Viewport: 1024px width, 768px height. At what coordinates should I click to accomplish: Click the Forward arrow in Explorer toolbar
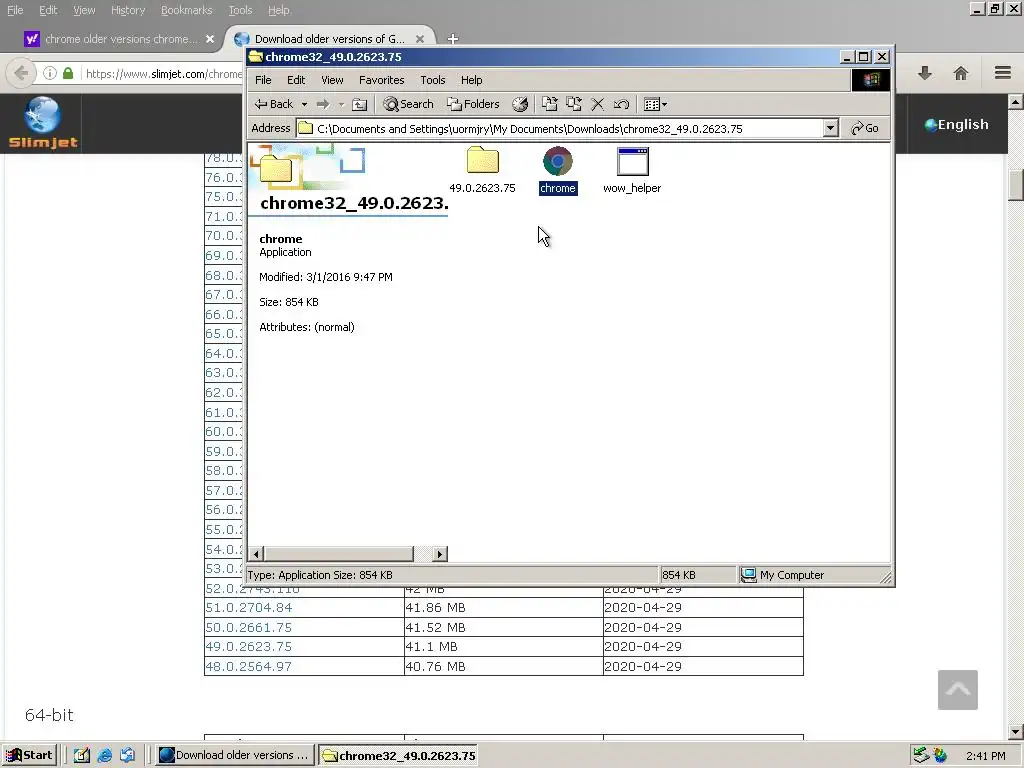pos(323,104)
